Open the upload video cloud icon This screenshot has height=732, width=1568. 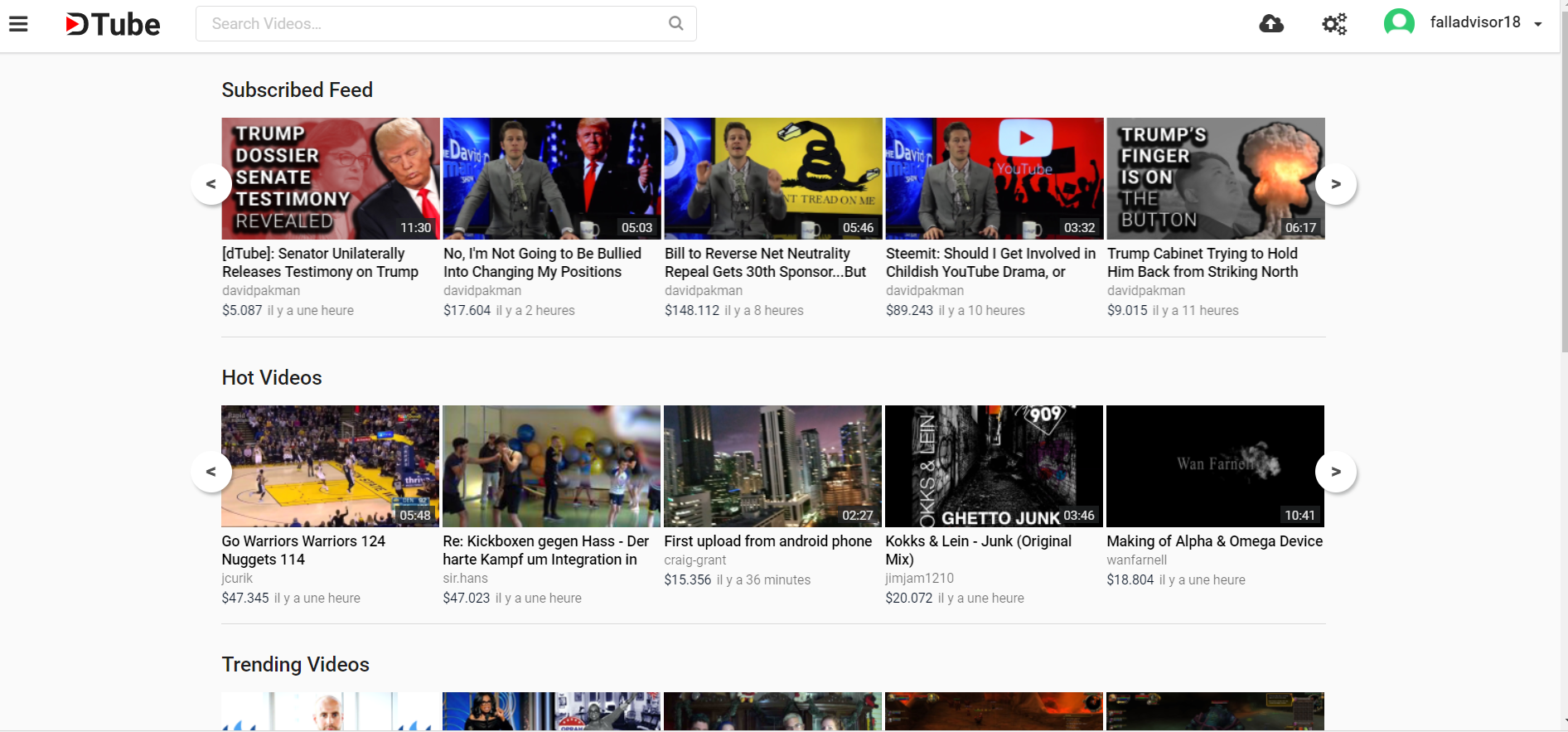[1271, 23]
